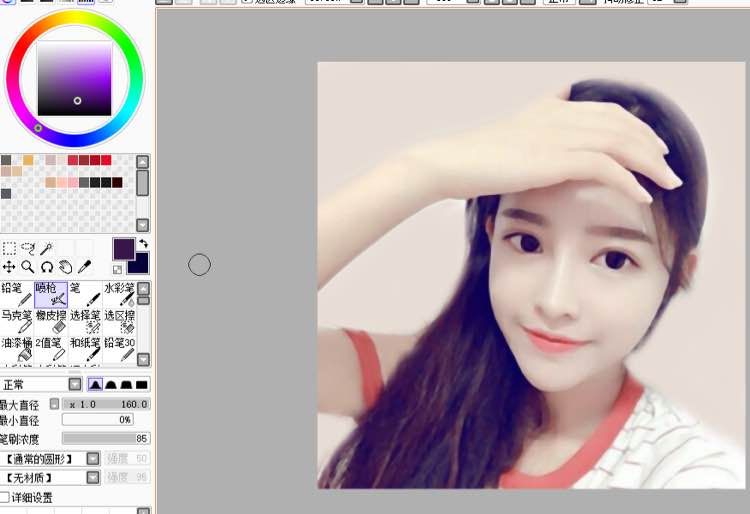Open the 无材质 texture dropdown
This screenshot has height=514, width=750.
point(93,478)
